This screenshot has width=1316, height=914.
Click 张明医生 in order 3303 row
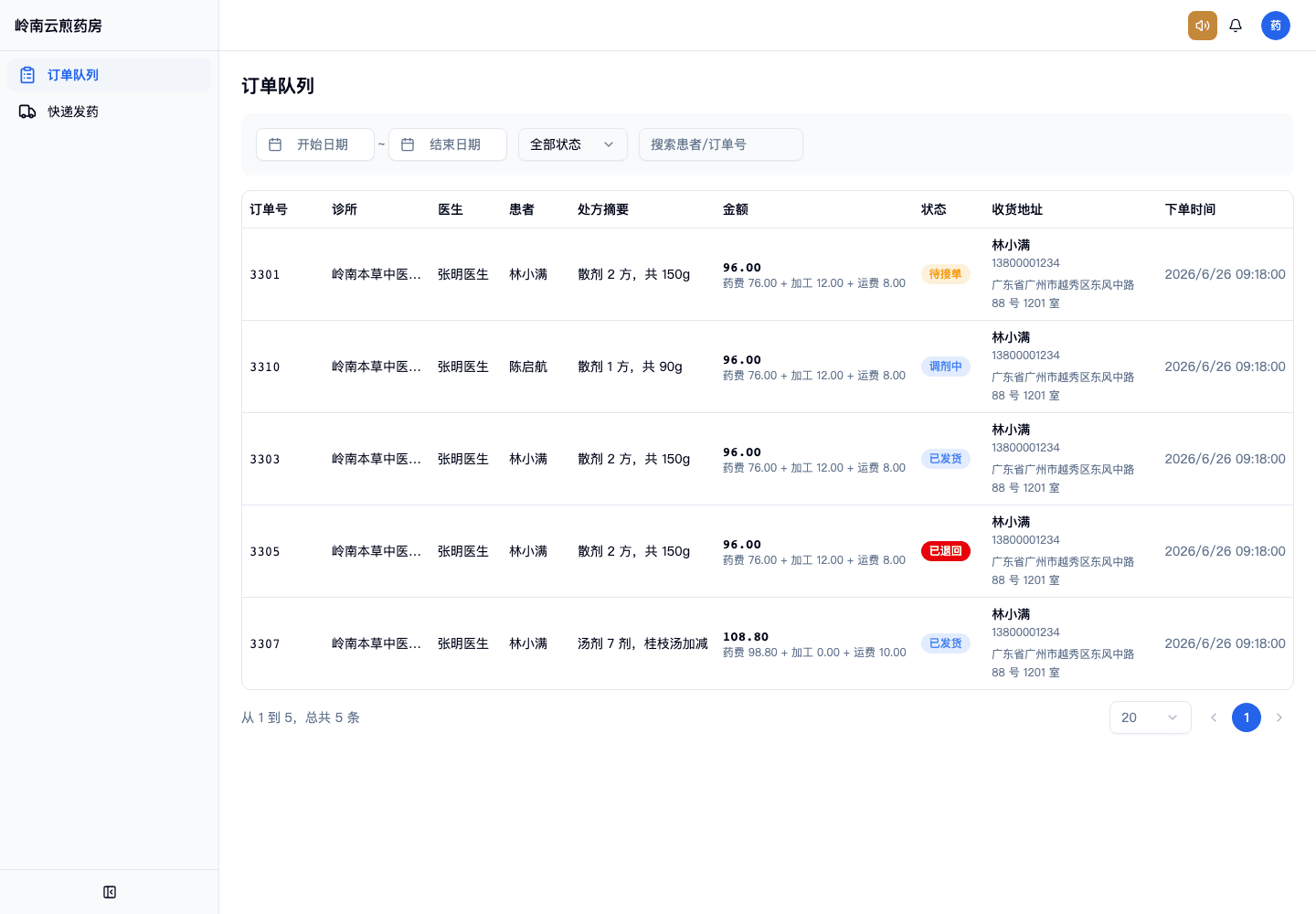pyautogui.click(x=463, y=459)
